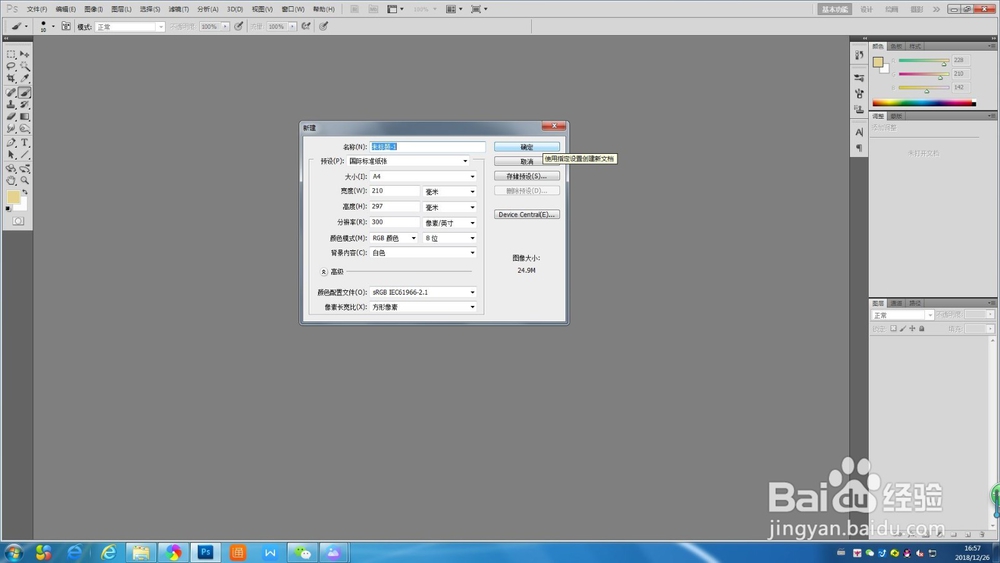Screen dimensions: 1000x563
Task: Toggle Quick Mask mode
Action: [x=18, y=221]
